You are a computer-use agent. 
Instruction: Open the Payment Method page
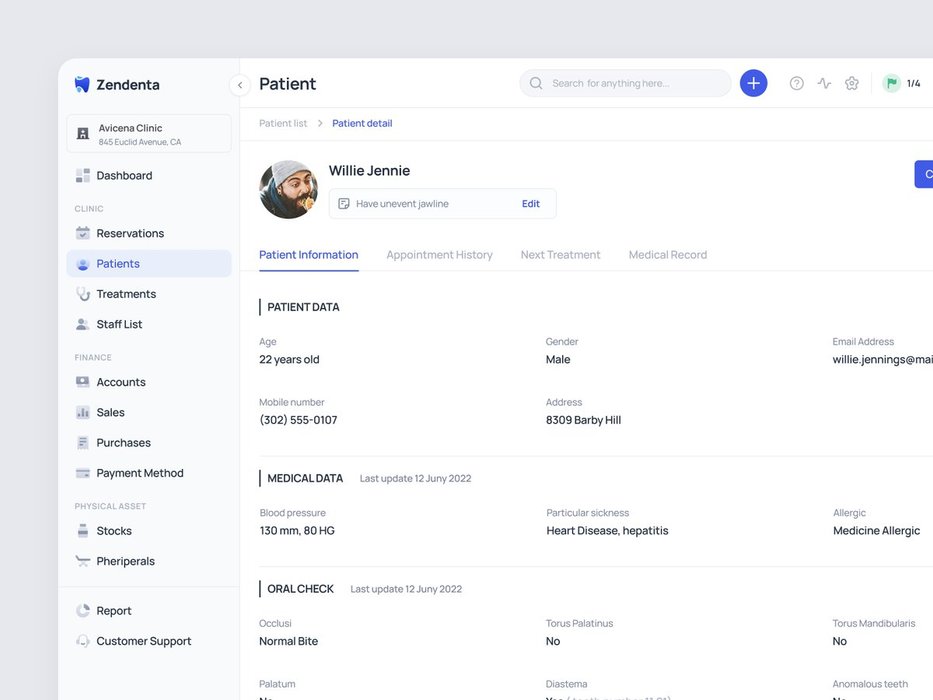point(140,473)
